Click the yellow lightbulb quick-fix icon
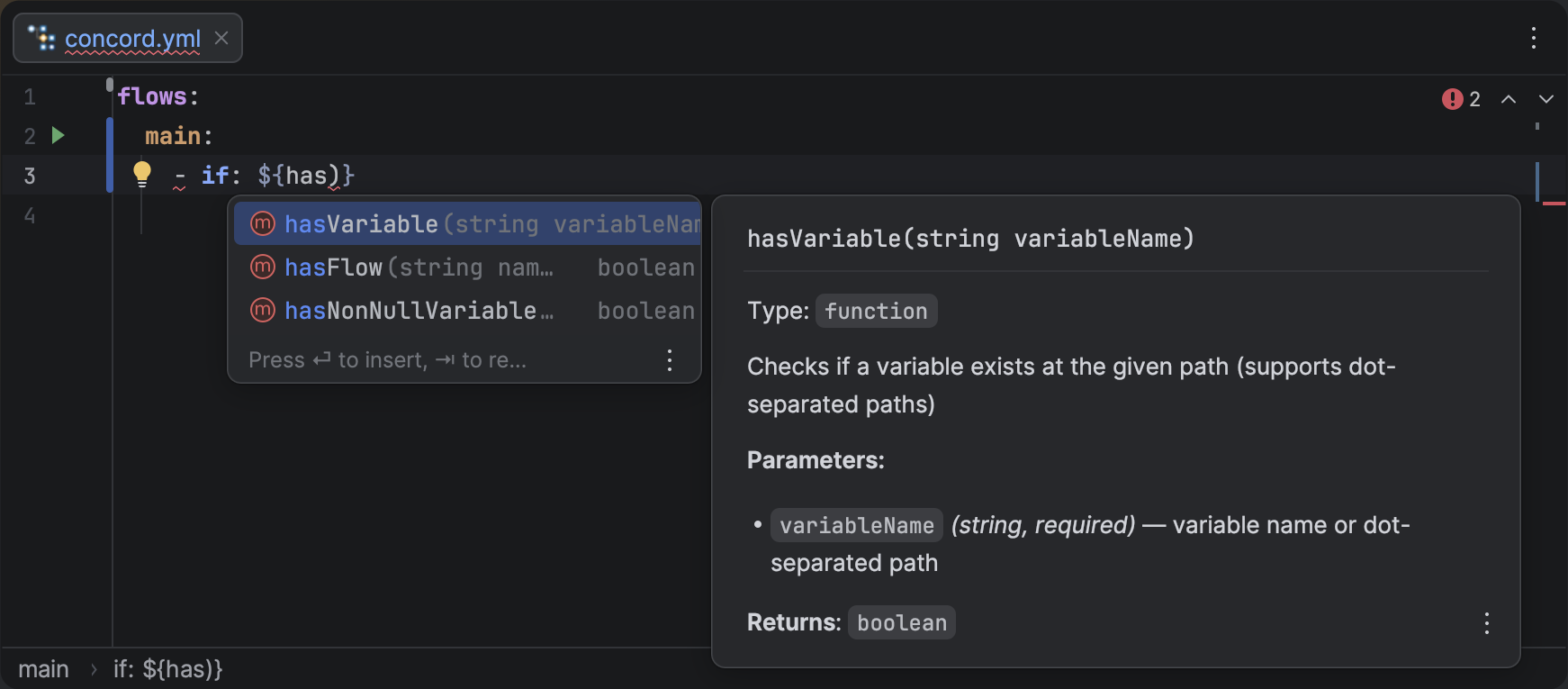1568x689 pixels. pyautogui.click(x=142, y=173)
